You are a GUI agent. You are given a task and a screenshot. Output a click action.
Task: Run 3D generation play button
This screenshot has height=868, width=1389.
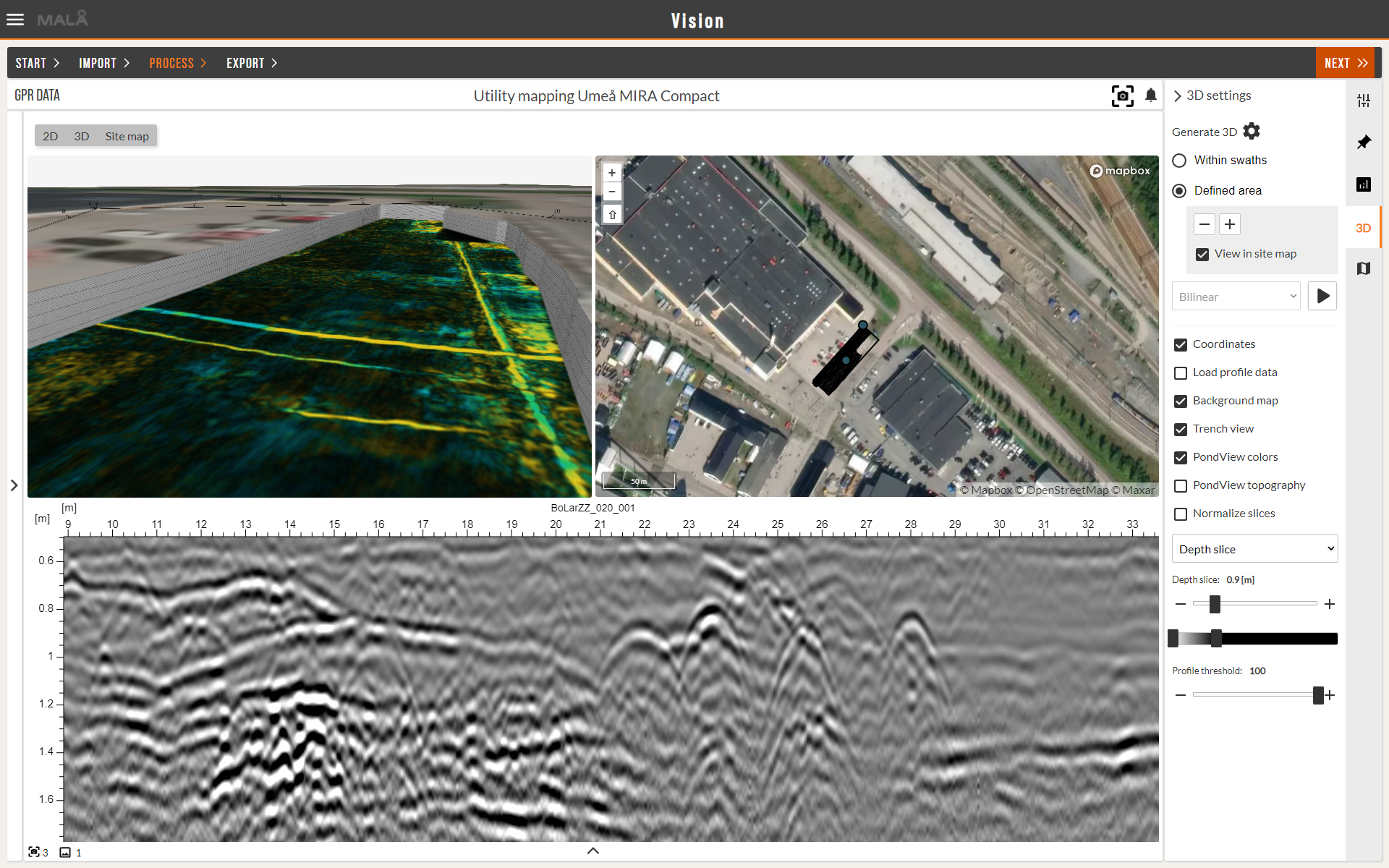(x=1322, y=296)
